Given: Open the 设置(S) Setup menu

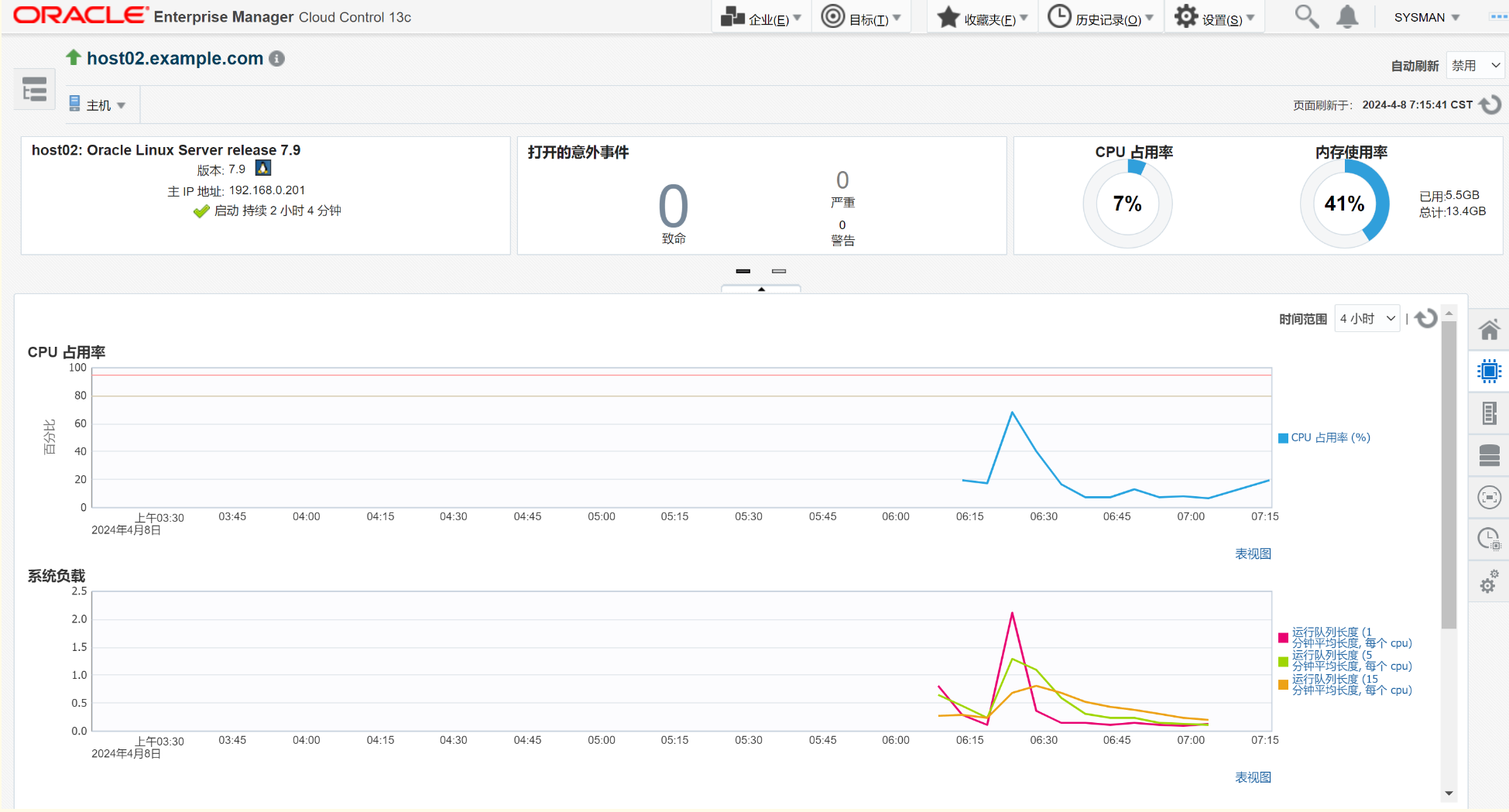Looking at the screenshot, I should pos(1214,17).
